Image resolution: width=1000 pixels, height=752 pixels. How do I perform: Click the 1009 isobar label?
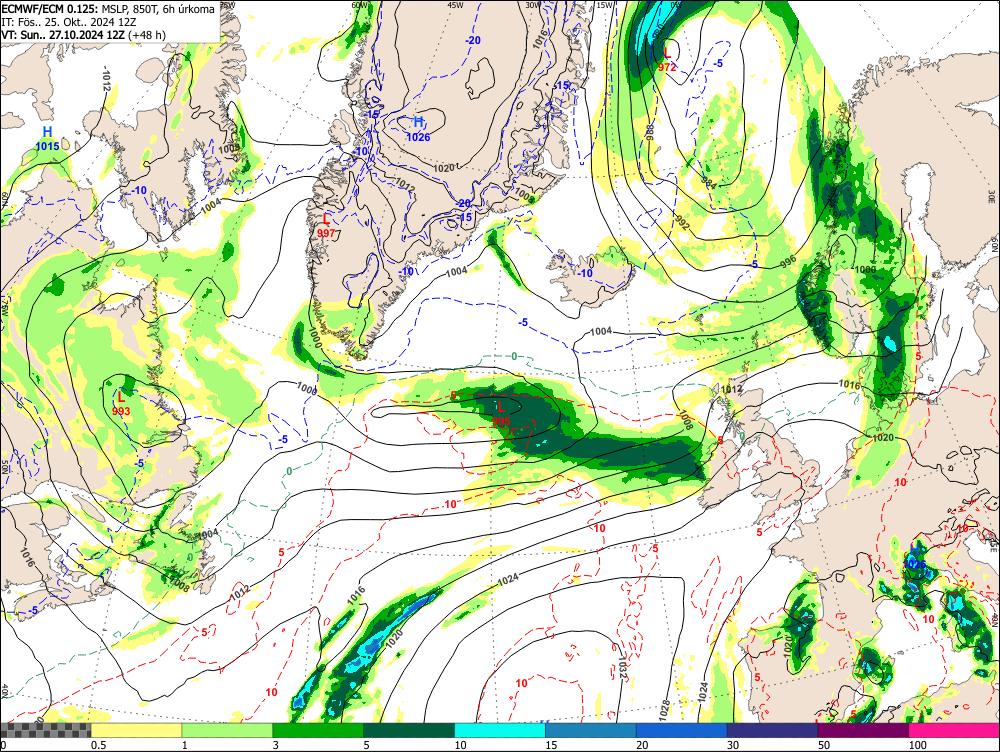pyautogui.click(x=229, y=148)
